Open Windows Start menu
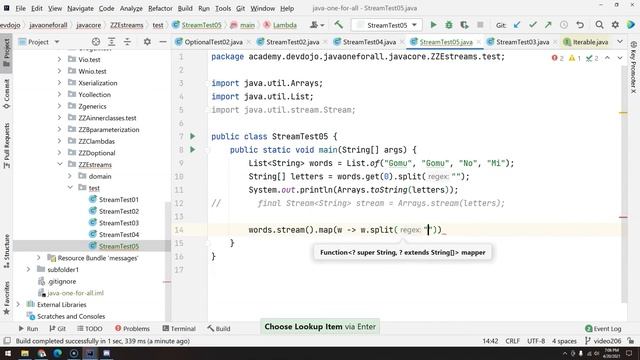The image size is (640, 360). [8, 353]
